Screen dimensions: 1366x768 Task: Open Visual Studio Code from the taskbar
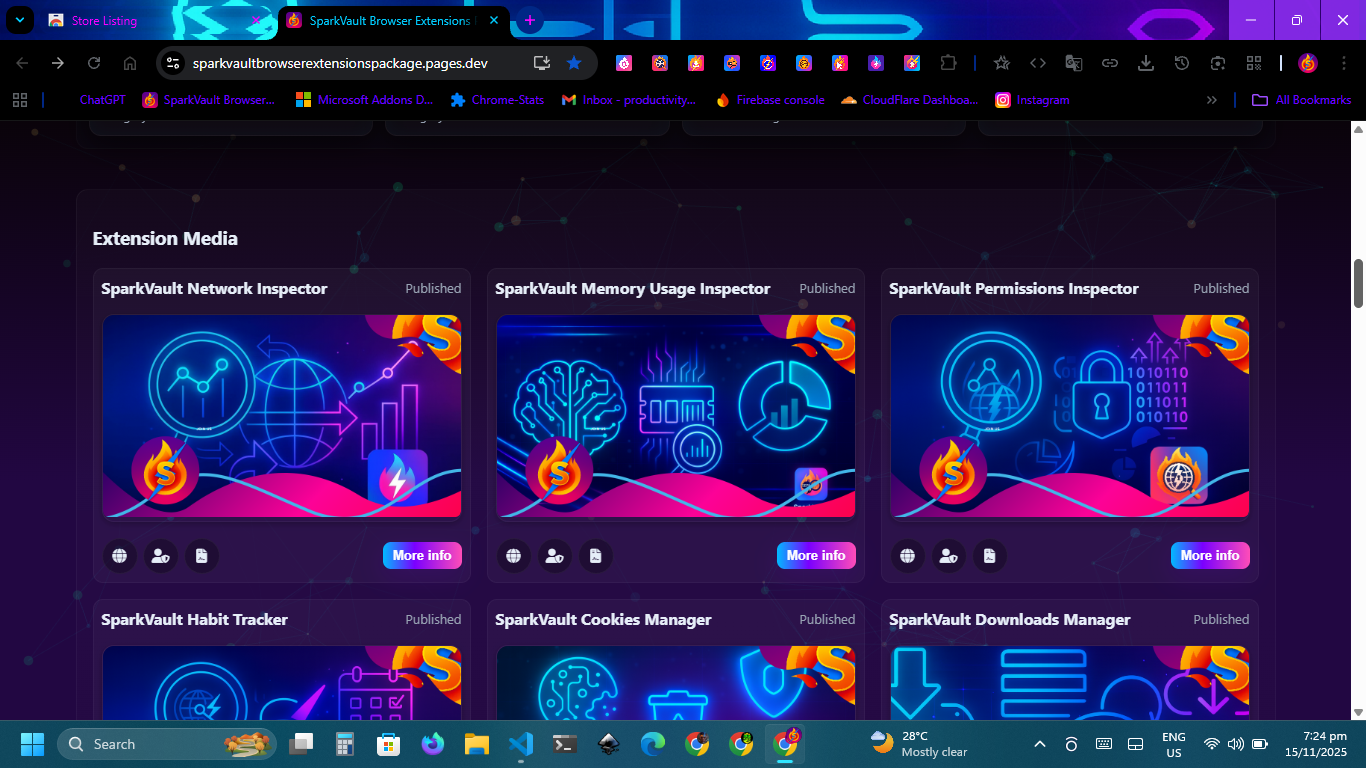point(520,744)
